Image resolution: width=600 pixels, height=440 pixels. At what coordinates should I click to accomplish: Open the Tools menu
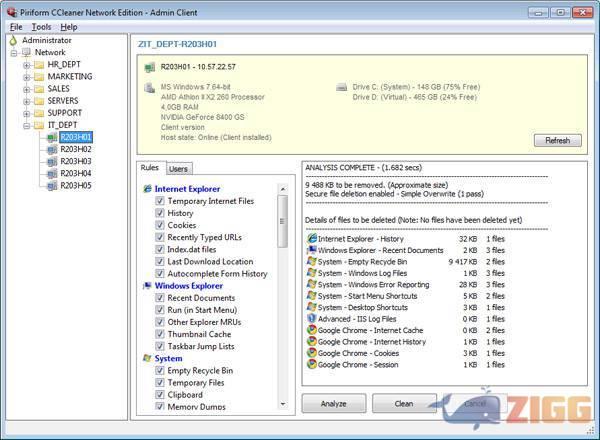pos(41,27)
